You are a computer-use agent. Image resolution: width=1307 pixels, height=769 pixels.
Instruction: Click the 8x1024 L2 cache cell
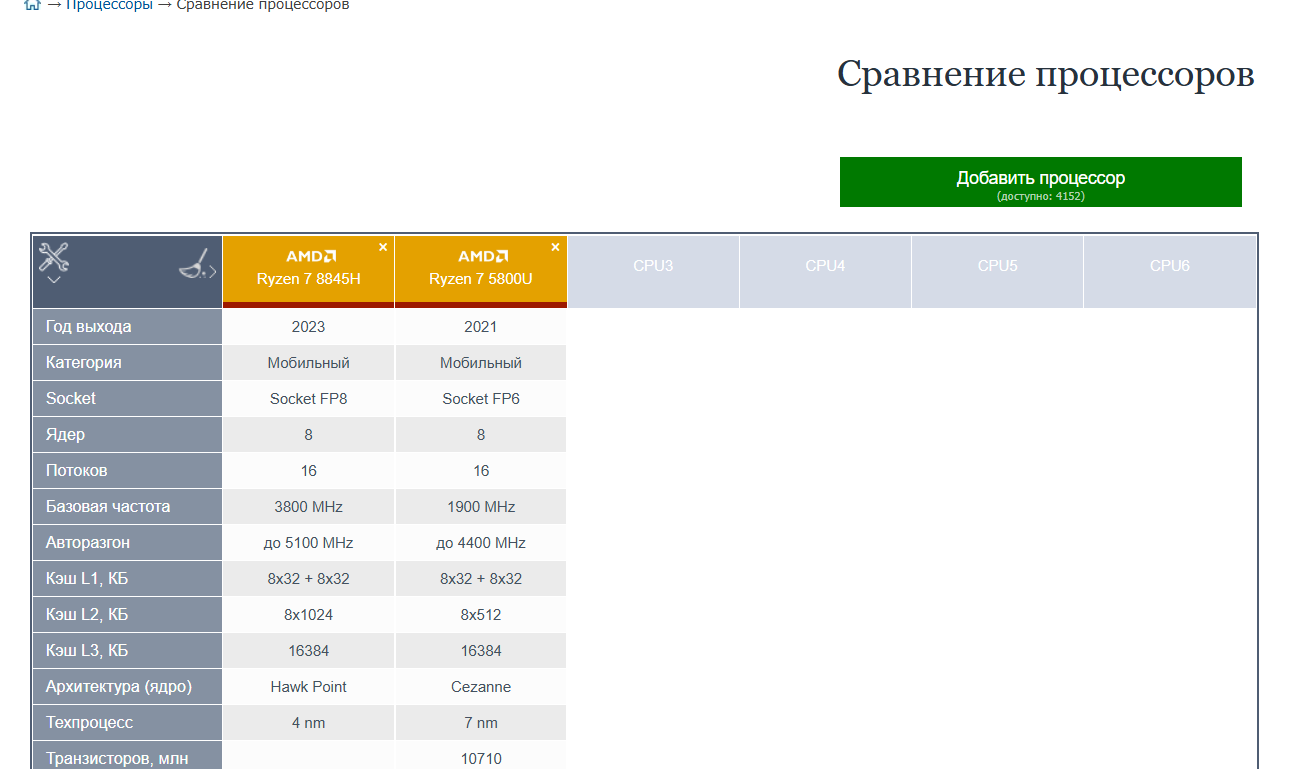coord(309,615)
